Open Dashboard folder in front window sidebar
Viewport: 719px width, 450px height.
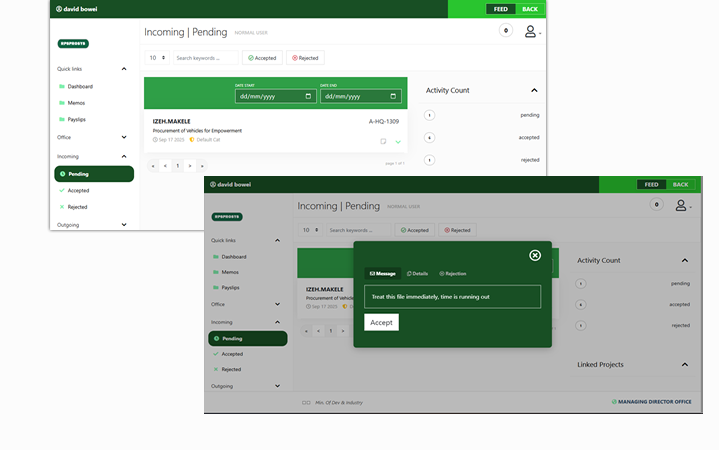click(x=230, y=257)
